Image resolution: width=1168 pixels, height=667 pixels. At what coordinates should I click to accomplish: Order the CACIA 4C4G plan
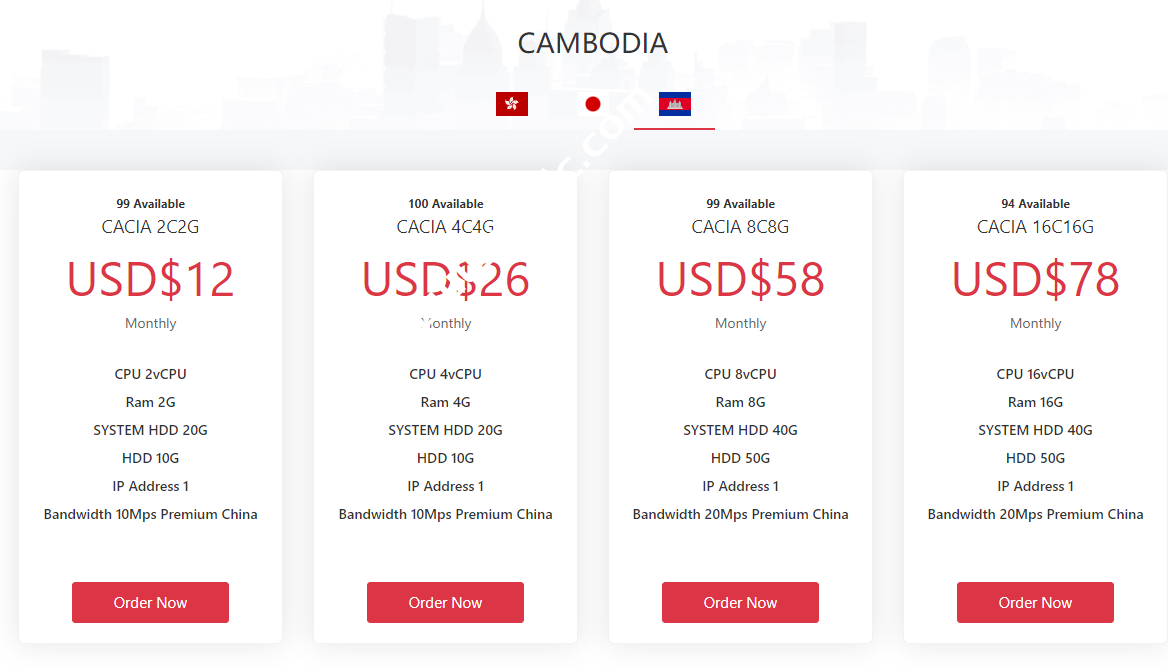point(445,602)
